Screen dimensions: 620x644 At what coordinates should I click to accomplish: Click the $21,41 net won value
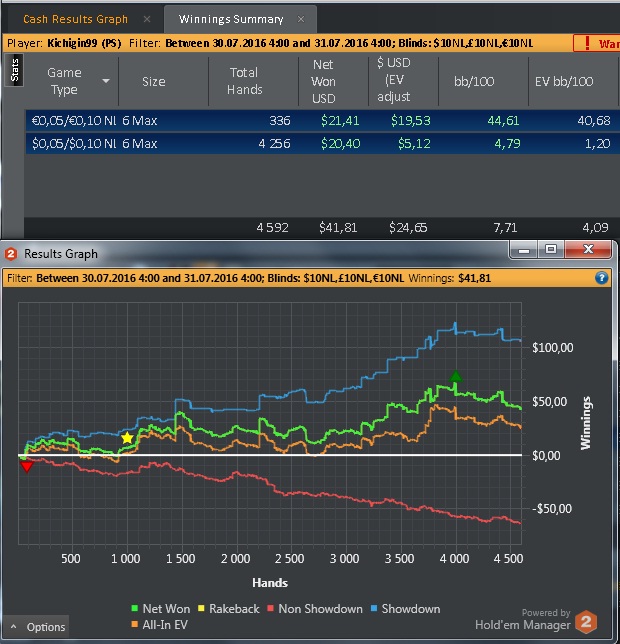coord(340,120)
